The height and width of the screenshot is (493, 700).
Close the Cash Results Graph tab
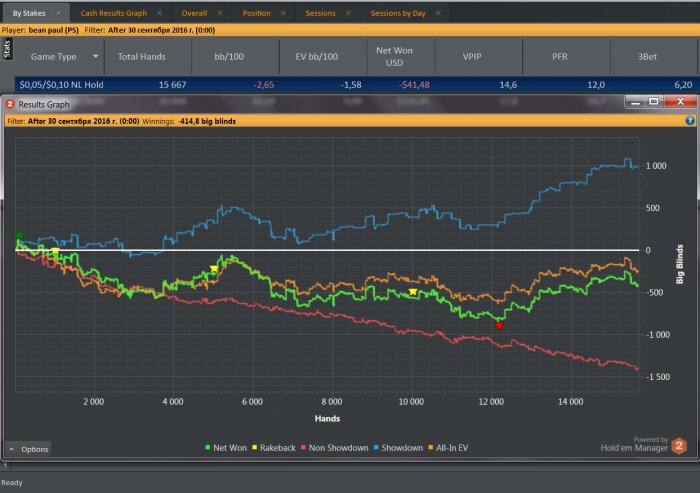point(159,13)
